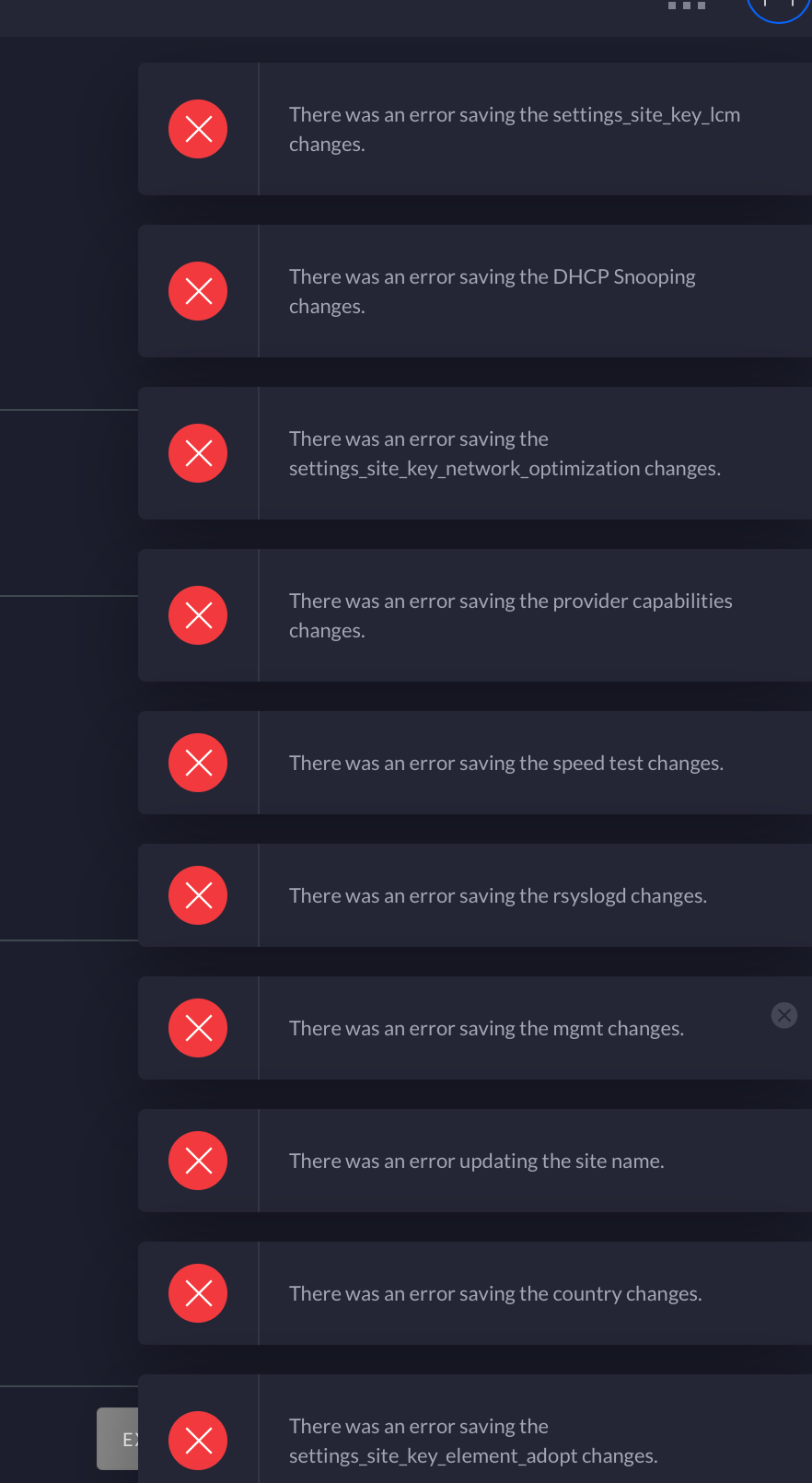Click the DHCP Snooping error icon
The height and width of the screenshot is (1483, 812).
pyautogui.click(x=198, y=291)
